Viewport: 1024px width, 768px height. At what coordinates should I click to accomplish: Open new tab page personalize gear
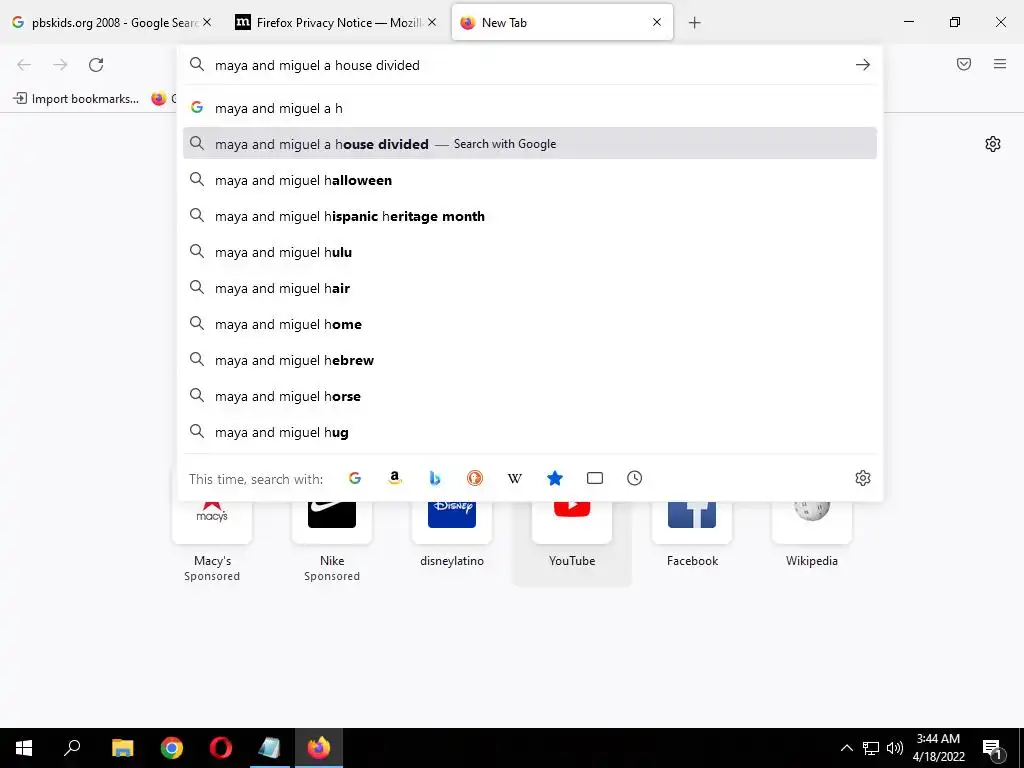point(993,144)
